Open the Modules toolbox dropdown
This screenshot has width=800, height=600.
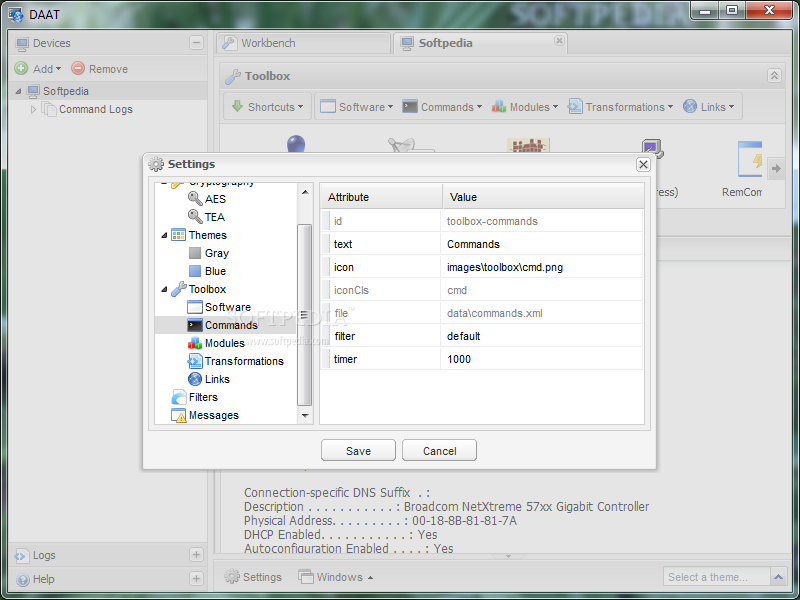(x=524, y=107)
